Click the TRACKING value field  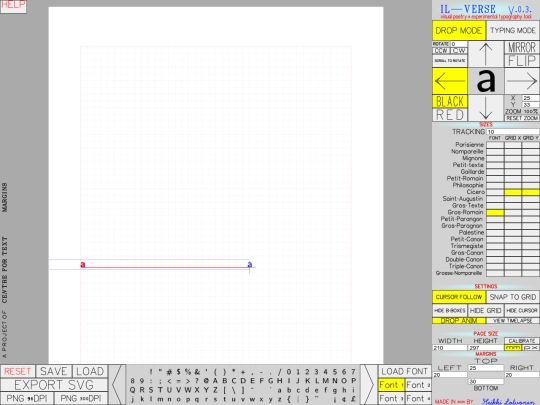pyautogui.click(x=513, y=132)
